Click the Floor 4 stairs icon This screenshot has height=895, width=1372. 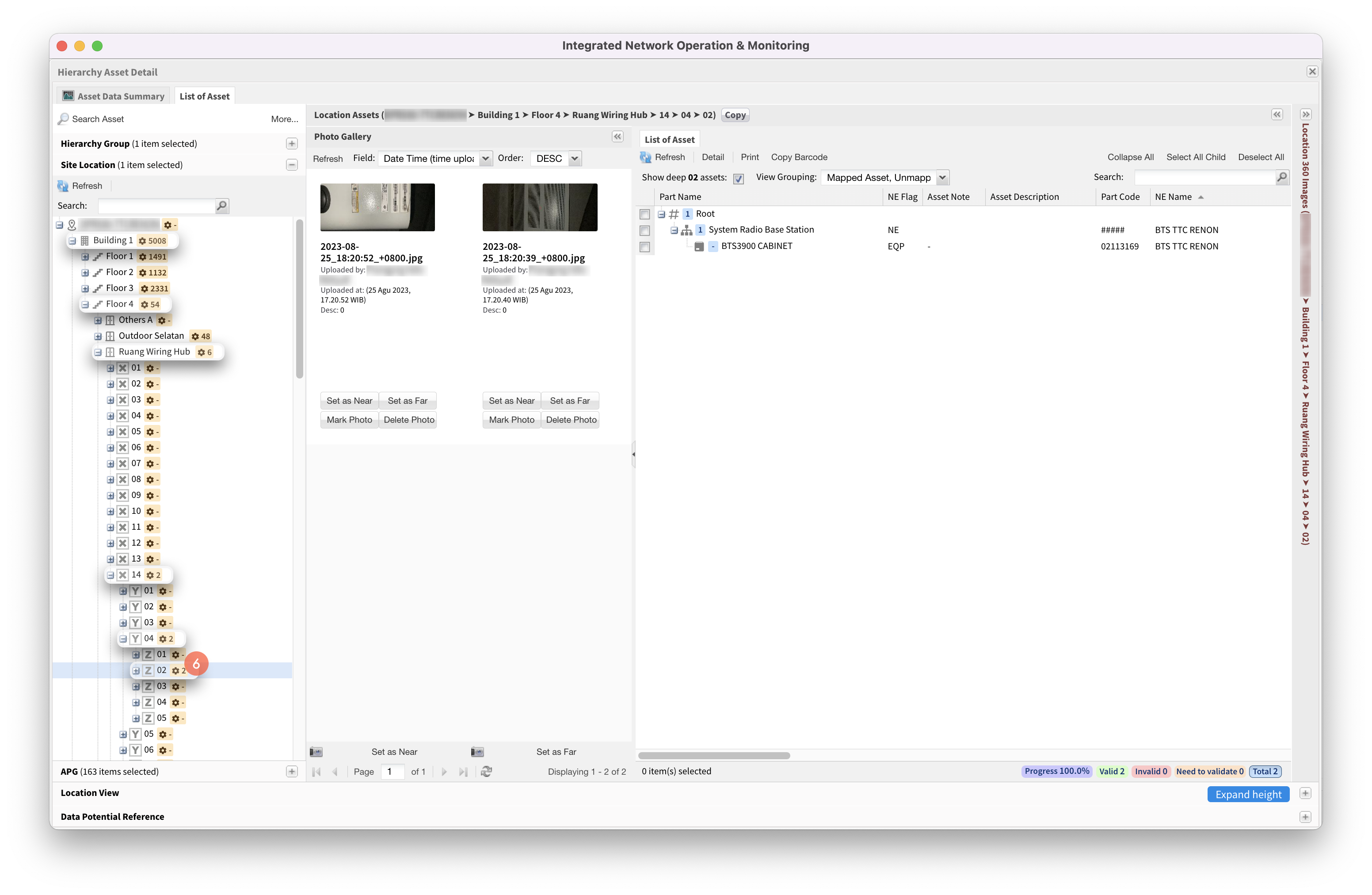(98, 304)
